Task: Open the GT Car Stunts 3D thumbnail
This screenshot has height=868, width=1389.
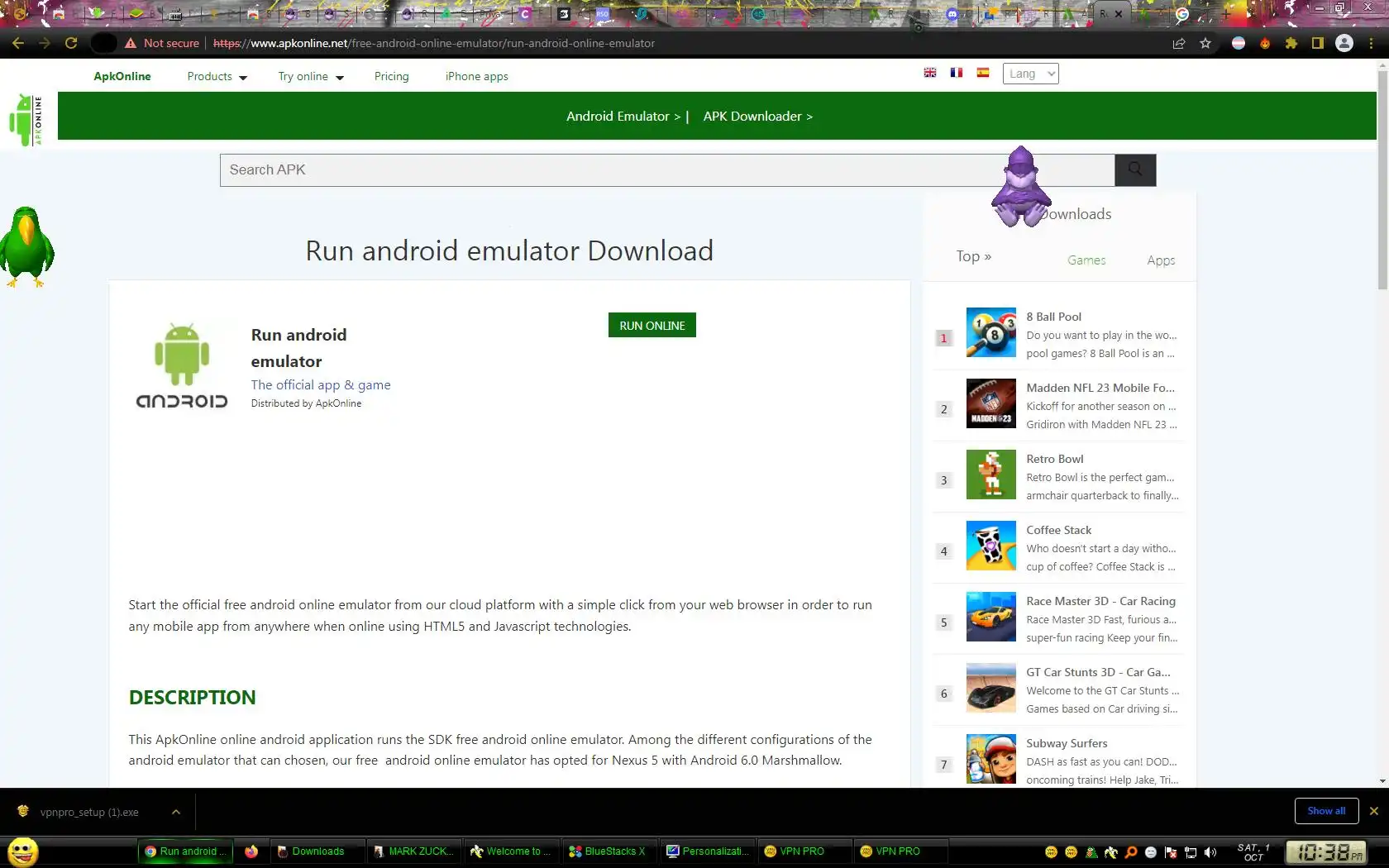Action: point(991,688)
